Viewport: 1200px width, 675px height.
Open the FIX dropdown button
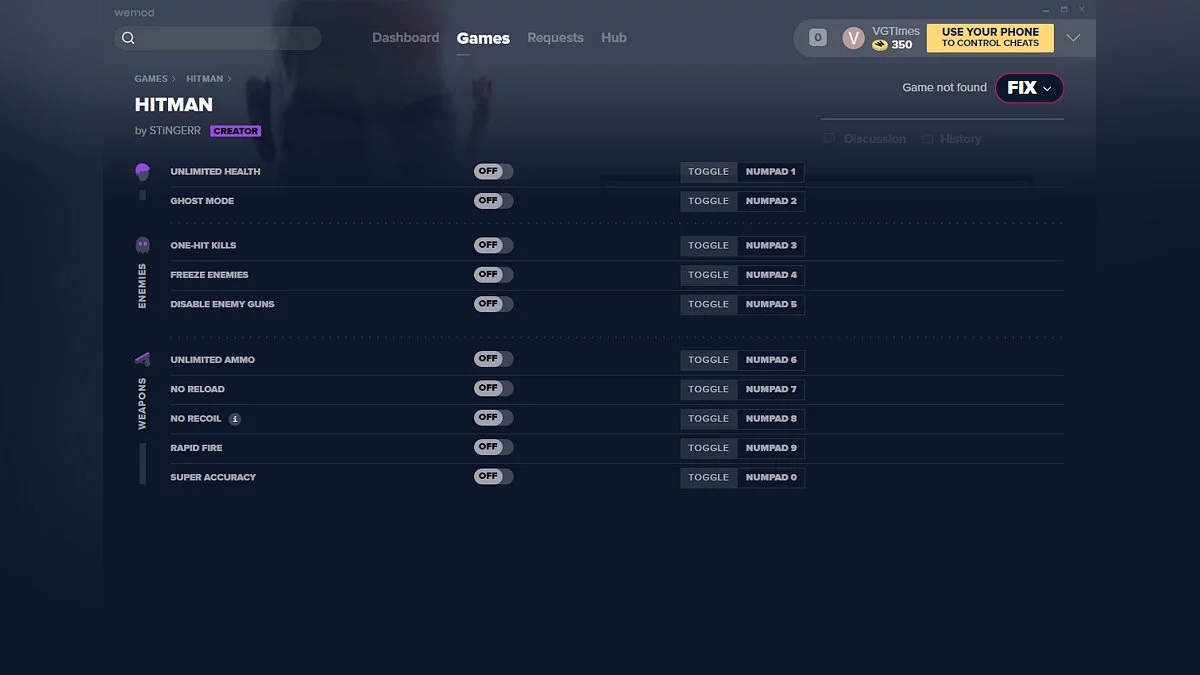[1029, 88]
